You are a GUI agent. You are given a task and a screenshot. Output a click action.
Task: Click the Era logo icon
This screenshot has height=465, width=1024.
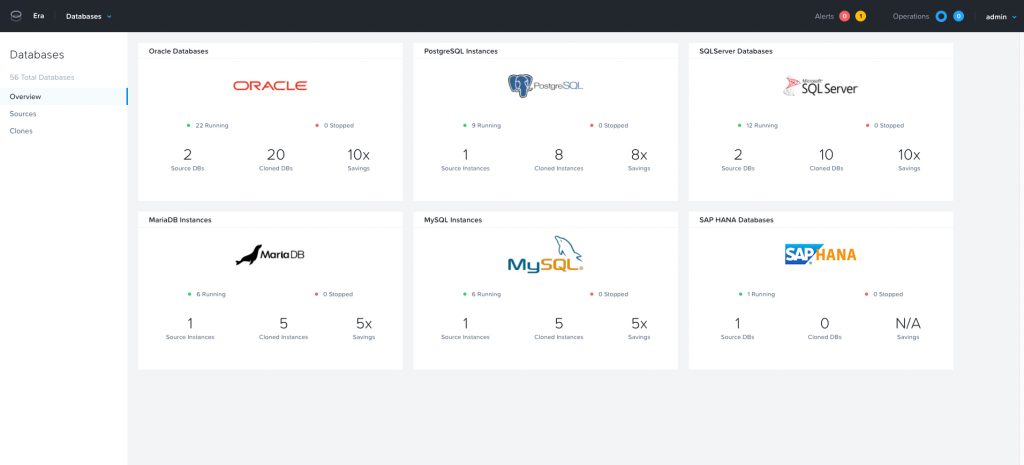pyautogui.click(x=16, y=16)
